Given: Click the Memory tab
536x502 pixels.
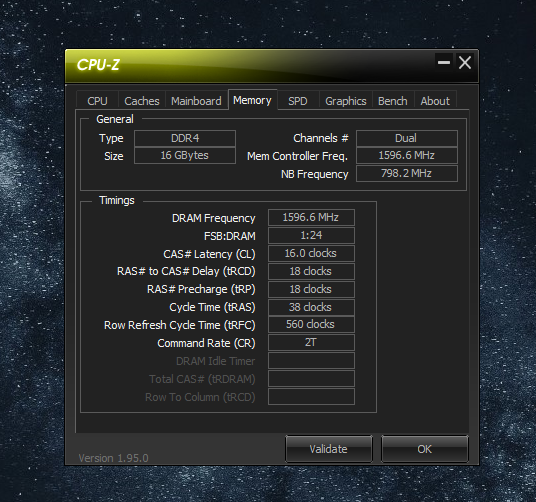Looking at the screenshot, I should (252, 100).
